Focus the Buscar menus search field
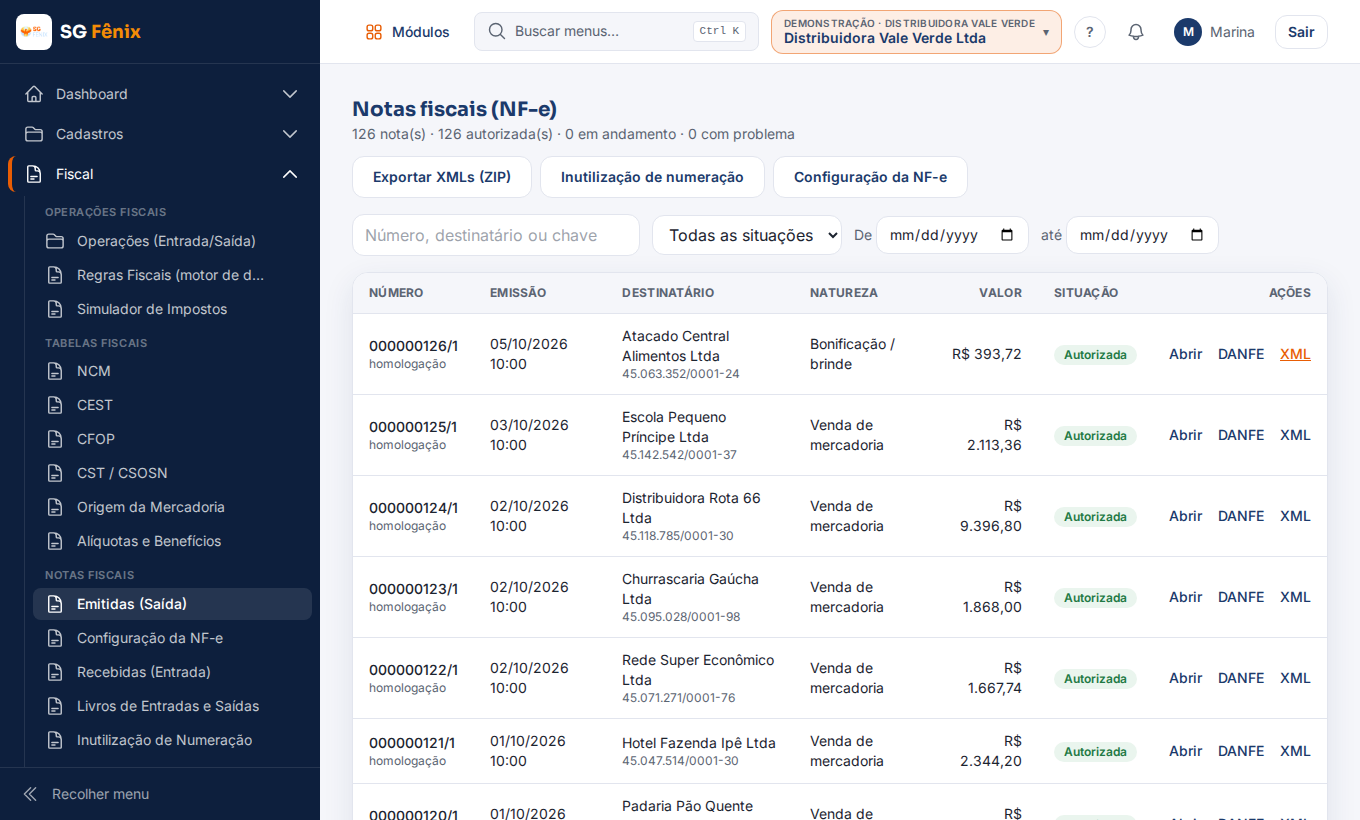Viewport: 1360px width, 820px height. pyautogui.click(x=616, y=31)
